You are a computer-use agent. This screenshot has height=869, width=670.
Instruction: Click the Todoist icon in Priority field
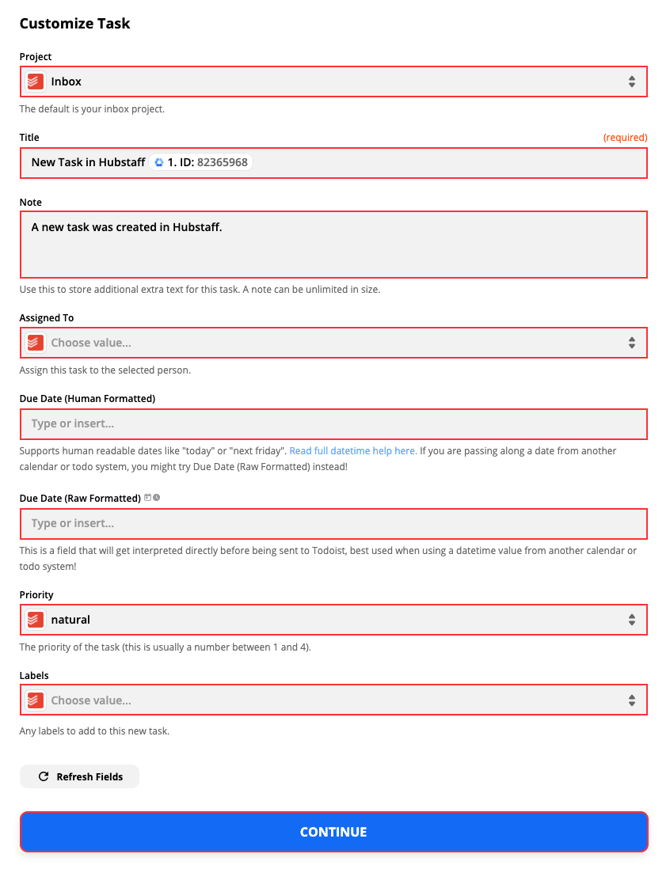coord(35,620)
